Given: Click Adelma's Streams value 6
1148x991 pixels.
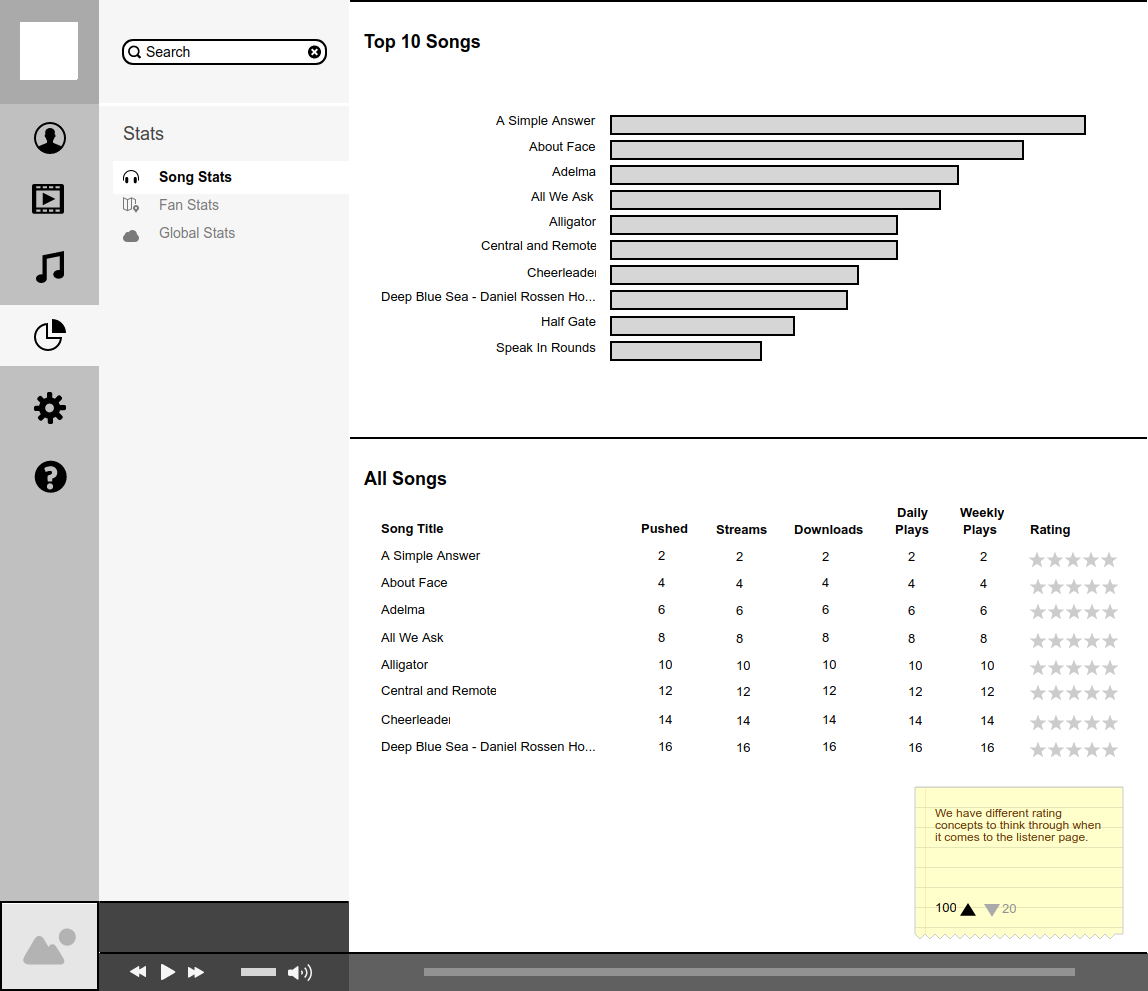Looking at the screenshot, I should tap(739, 610).
